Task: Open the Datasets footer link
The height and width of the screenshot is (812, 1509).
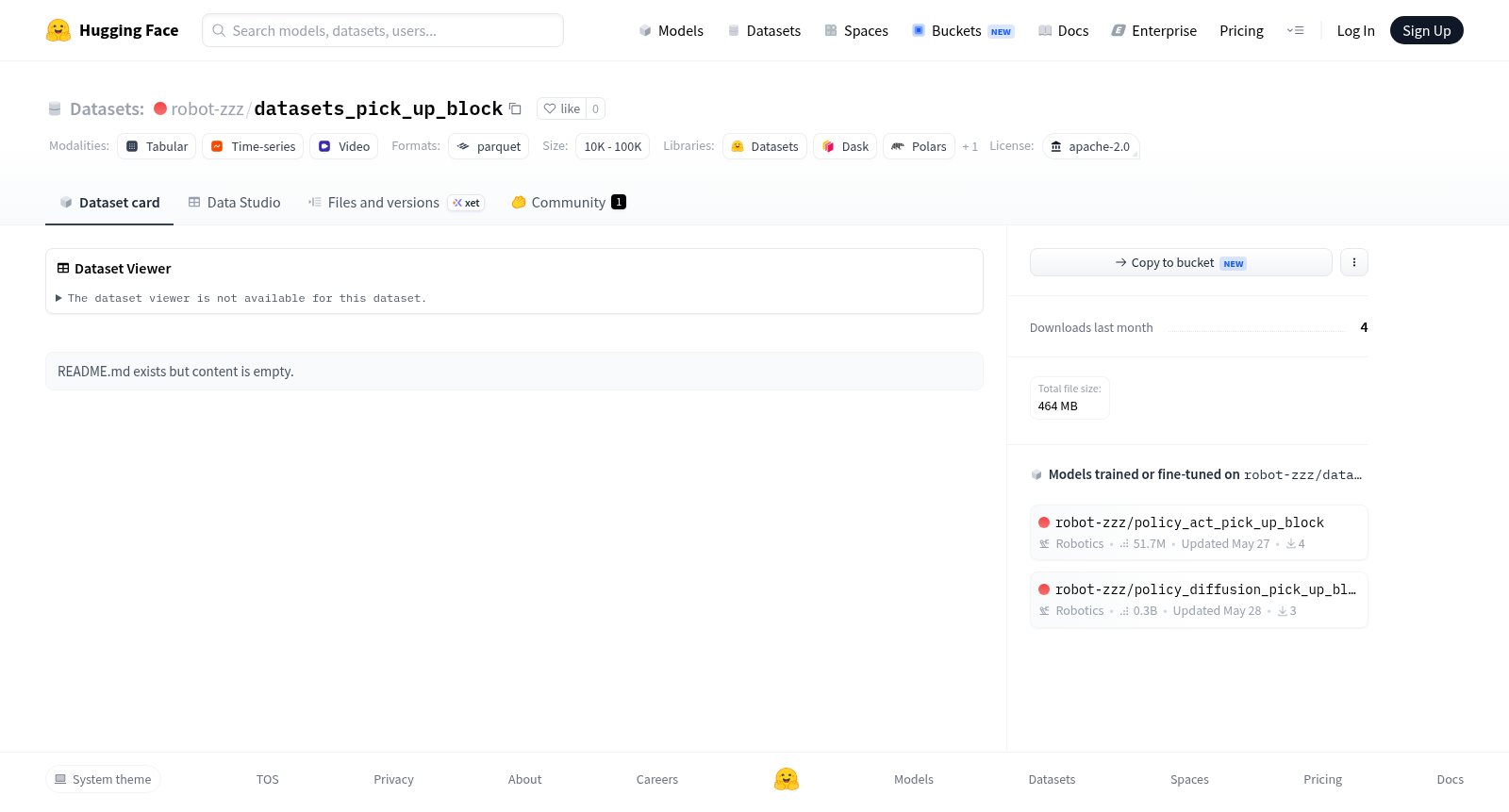Action: (x=1052, y=779)
